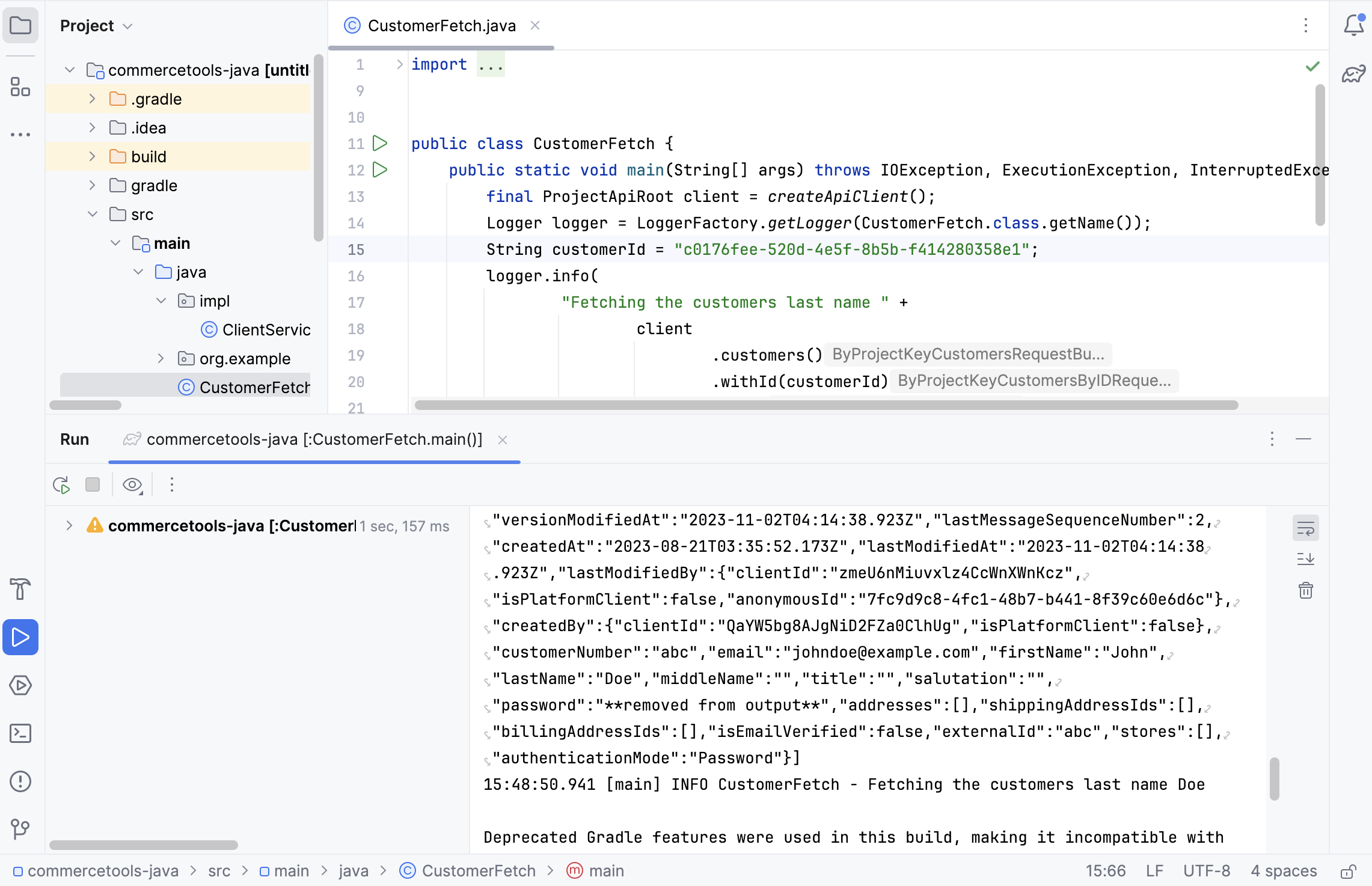Select the CustomerFetch.java editor tab

point(441,26)
